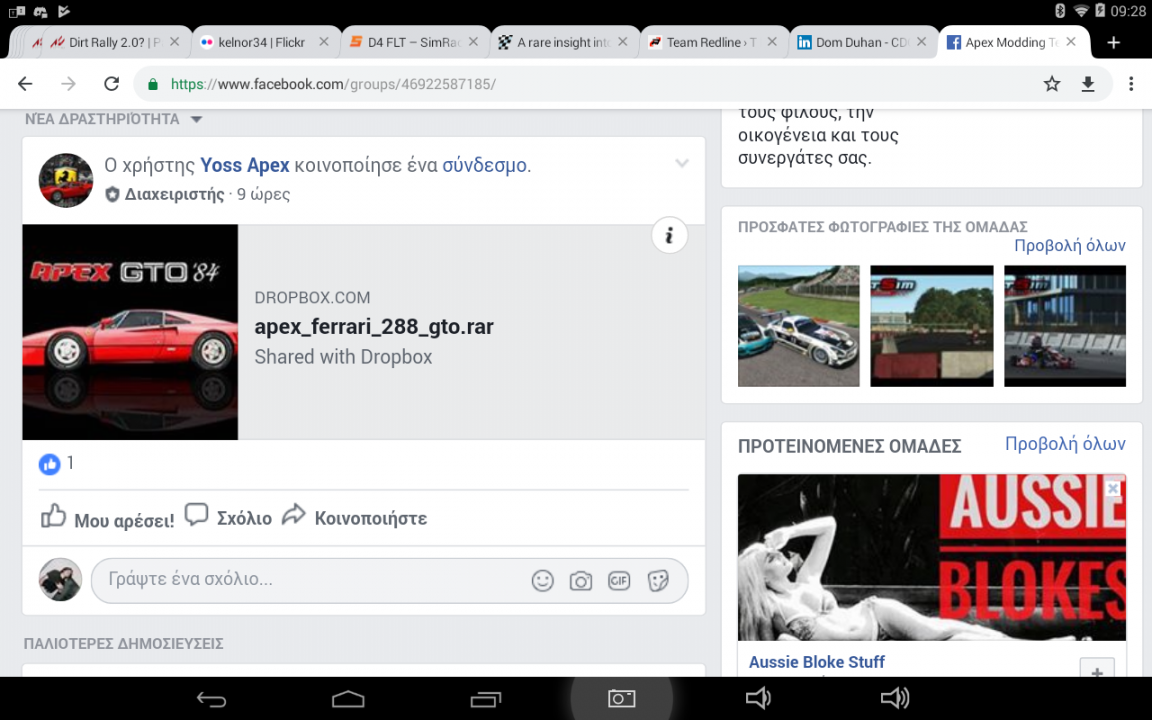
Task: Open the post options chevron
Action: [x=681, y=163]
